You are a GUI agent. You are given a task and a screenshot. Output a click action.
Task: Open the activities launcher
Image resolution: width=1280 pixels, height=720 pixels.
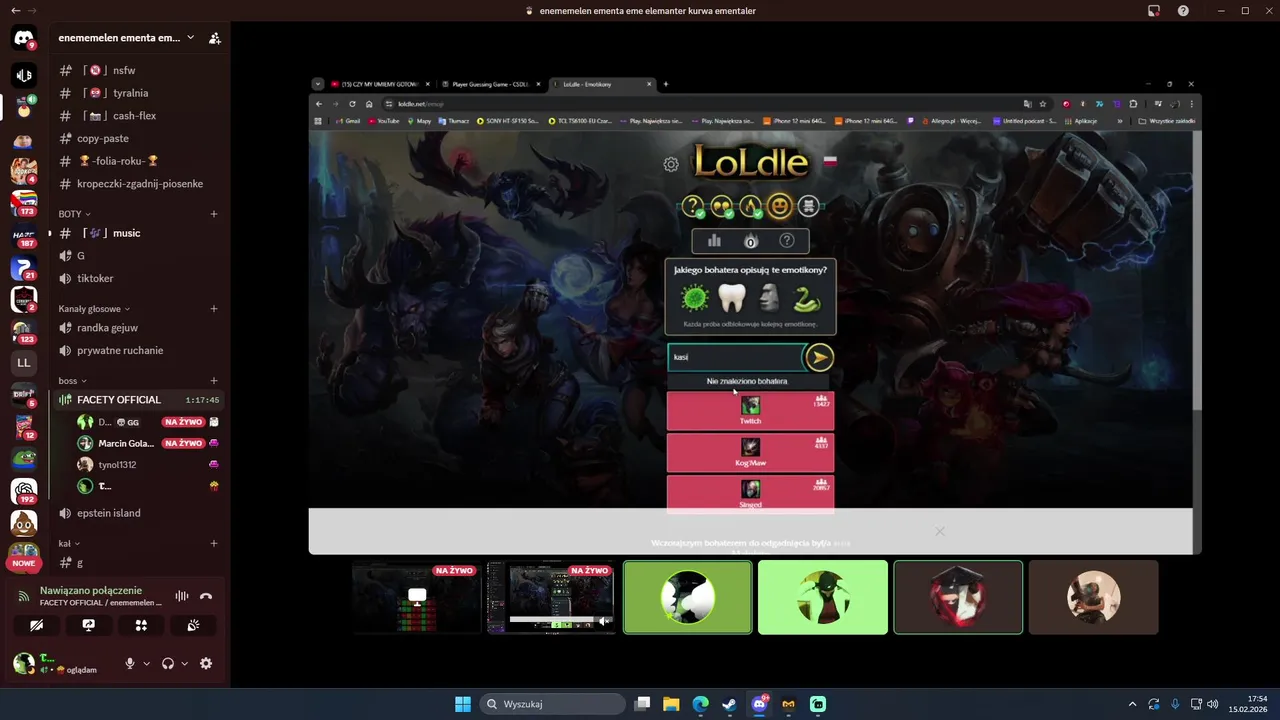pyautogui.click(x=141, y=625)
